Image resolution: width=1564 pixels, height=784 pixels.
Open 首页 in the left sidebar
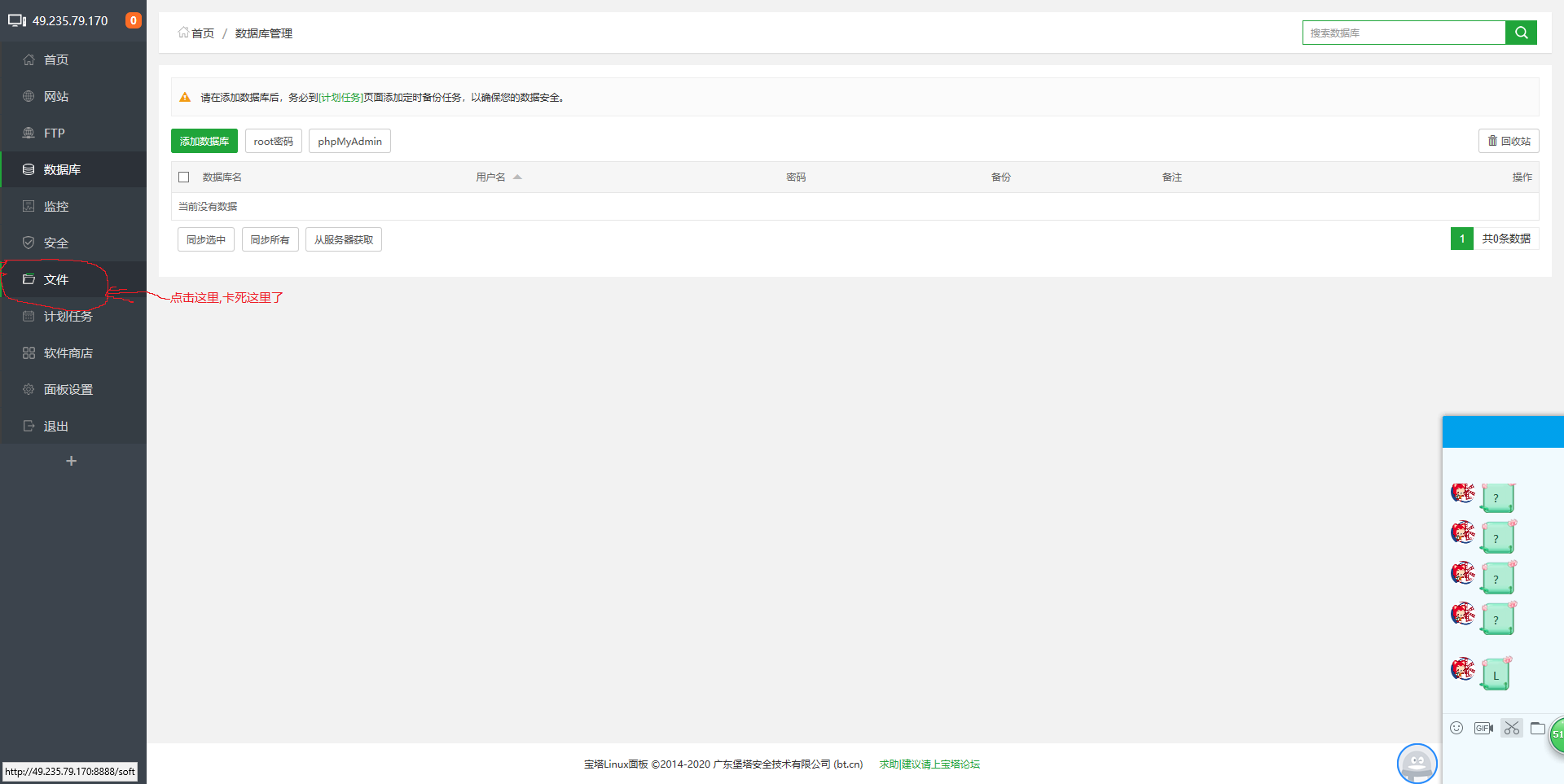click(73, 59)
